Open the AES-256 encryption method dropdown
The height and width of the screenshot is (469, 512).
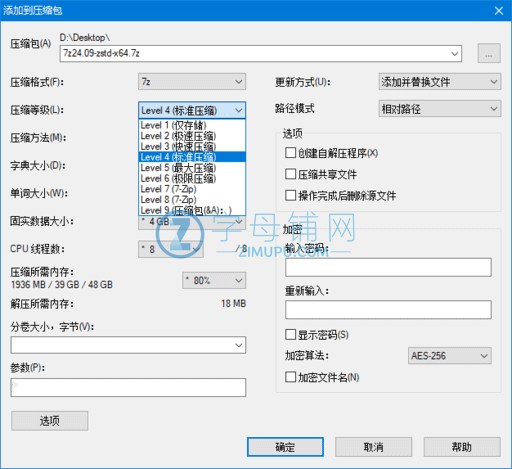(450, 356)
